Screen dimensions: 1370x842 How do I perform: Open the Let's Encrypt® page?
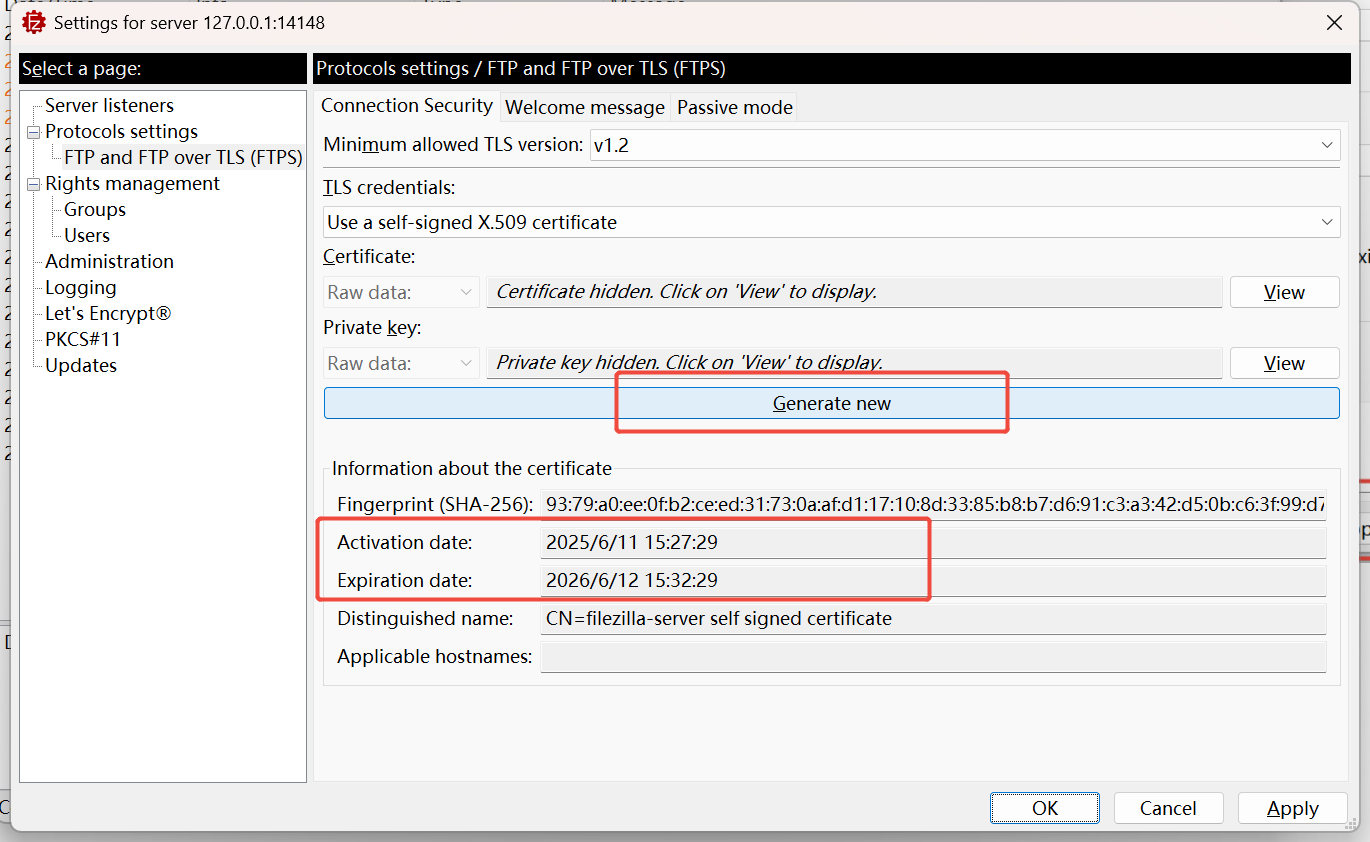(x=108, y=313)
